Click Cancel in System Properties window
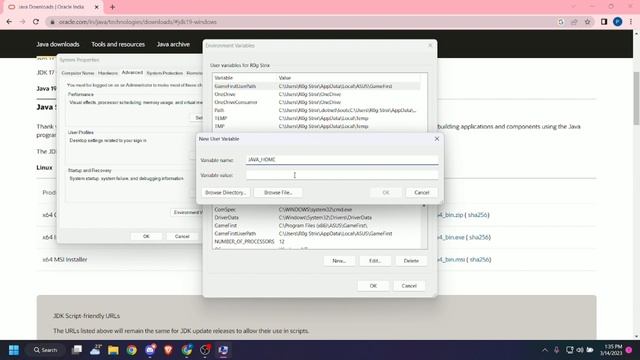640x360 pixels. click(182, 236)
